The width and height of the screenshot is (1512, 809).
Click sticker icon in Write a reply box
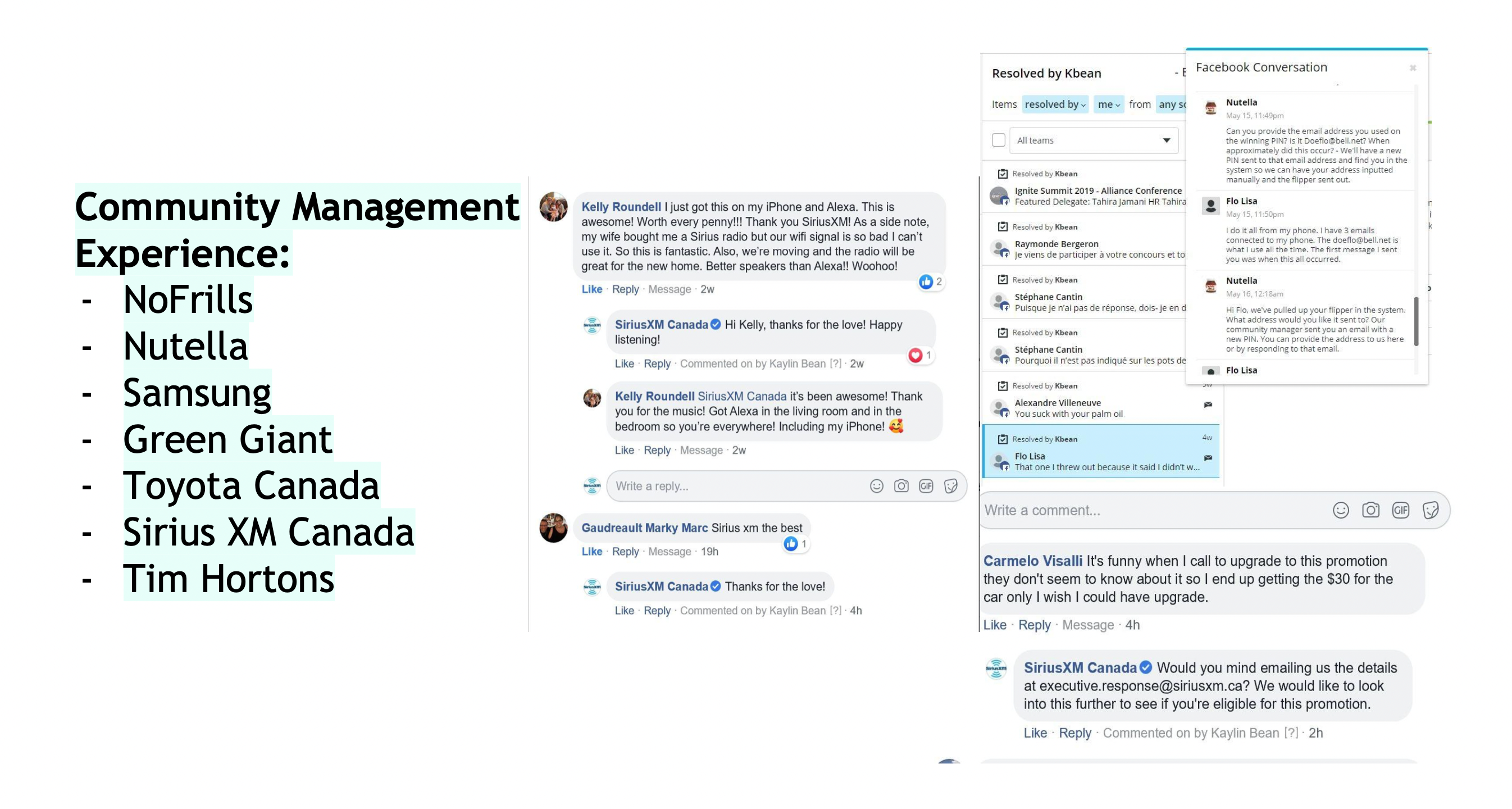pyautogui.click(x=951, y=486)
